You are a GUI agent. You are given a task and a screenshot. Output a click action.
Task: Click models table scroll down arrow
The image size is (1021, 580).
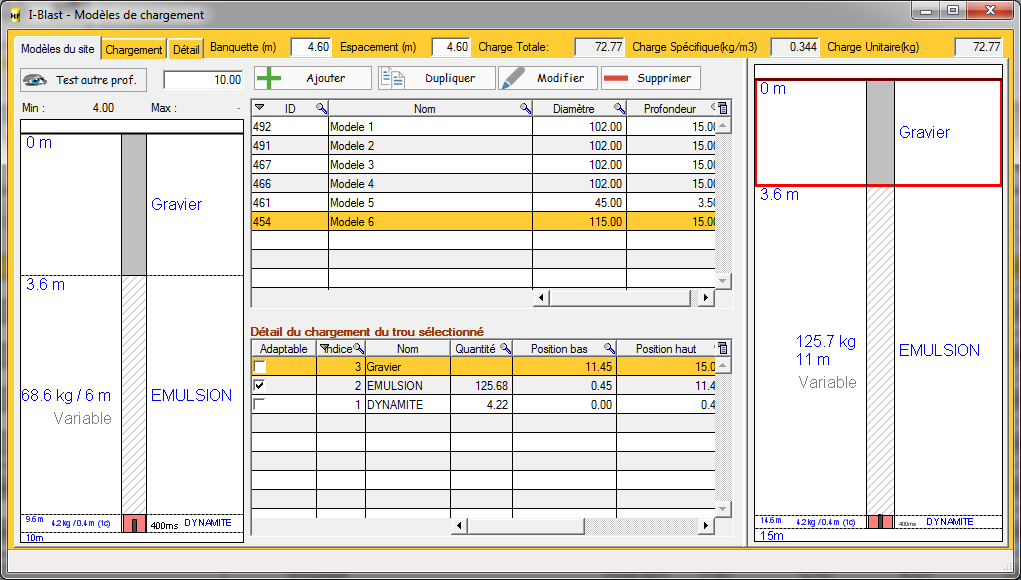coord(723,281)
